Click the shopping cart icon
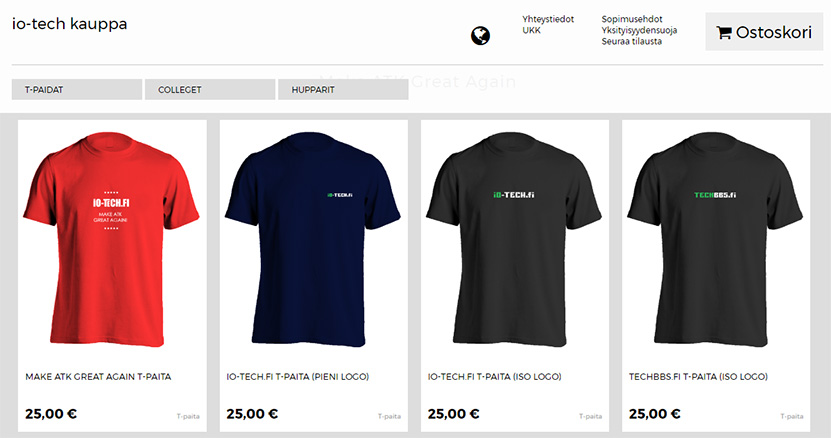 (x=723, y=32)
